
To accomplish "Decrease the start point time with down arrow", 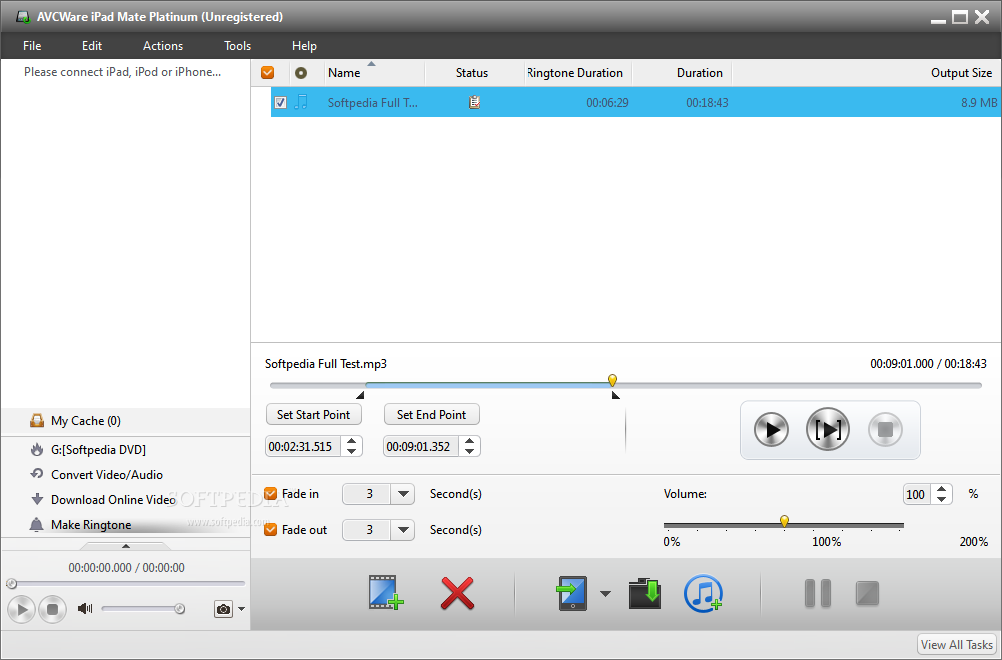I will tap(351, 452).
